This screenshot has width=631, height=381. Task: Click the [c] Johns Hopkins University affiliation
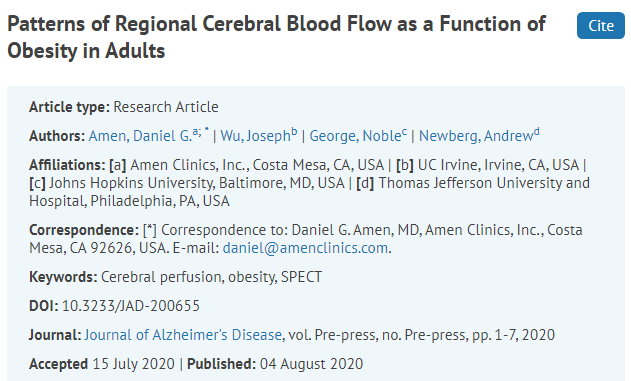point(187,183)
